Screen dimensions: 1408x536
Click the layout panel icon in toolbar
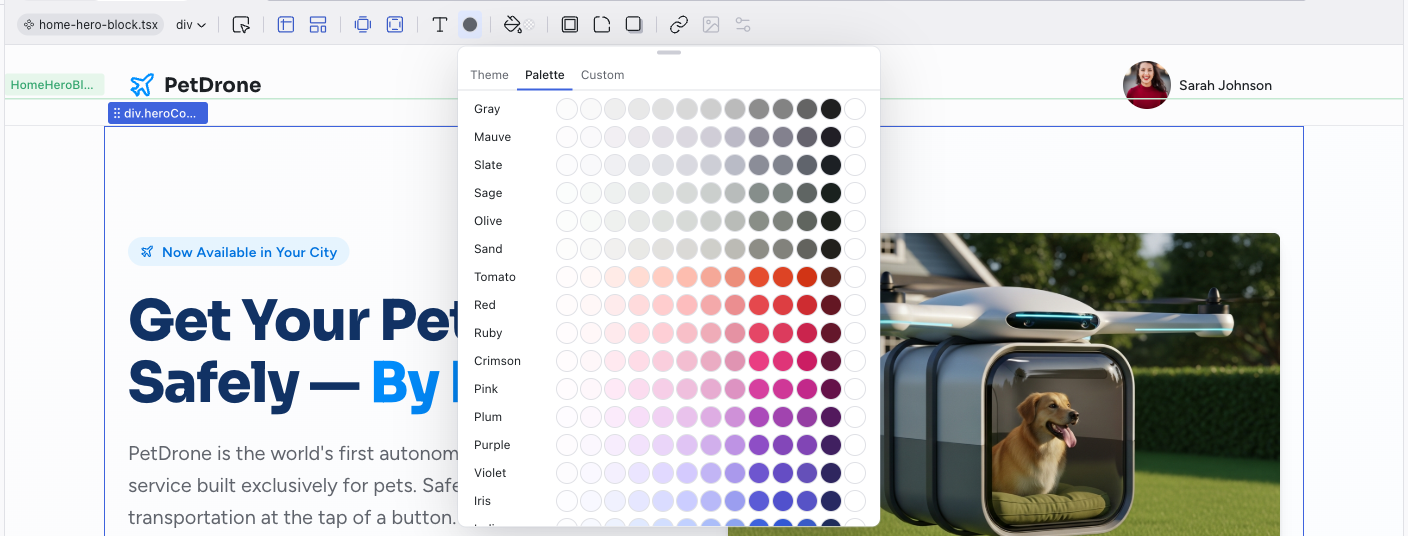(x=286, y=25)
